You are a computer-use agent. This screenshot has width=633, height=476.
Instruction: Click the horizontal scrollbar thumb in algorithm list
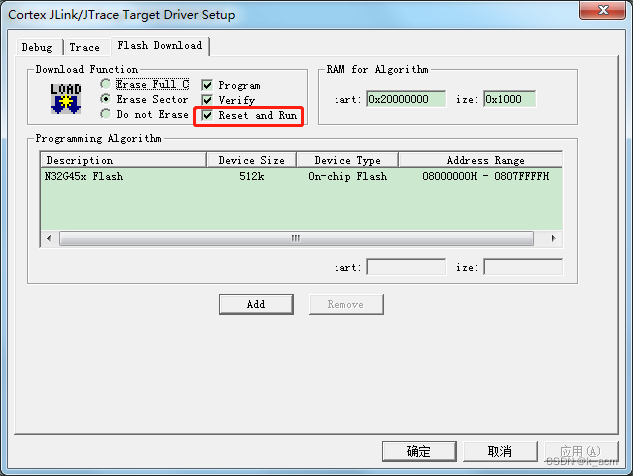[x=296, y=238]
